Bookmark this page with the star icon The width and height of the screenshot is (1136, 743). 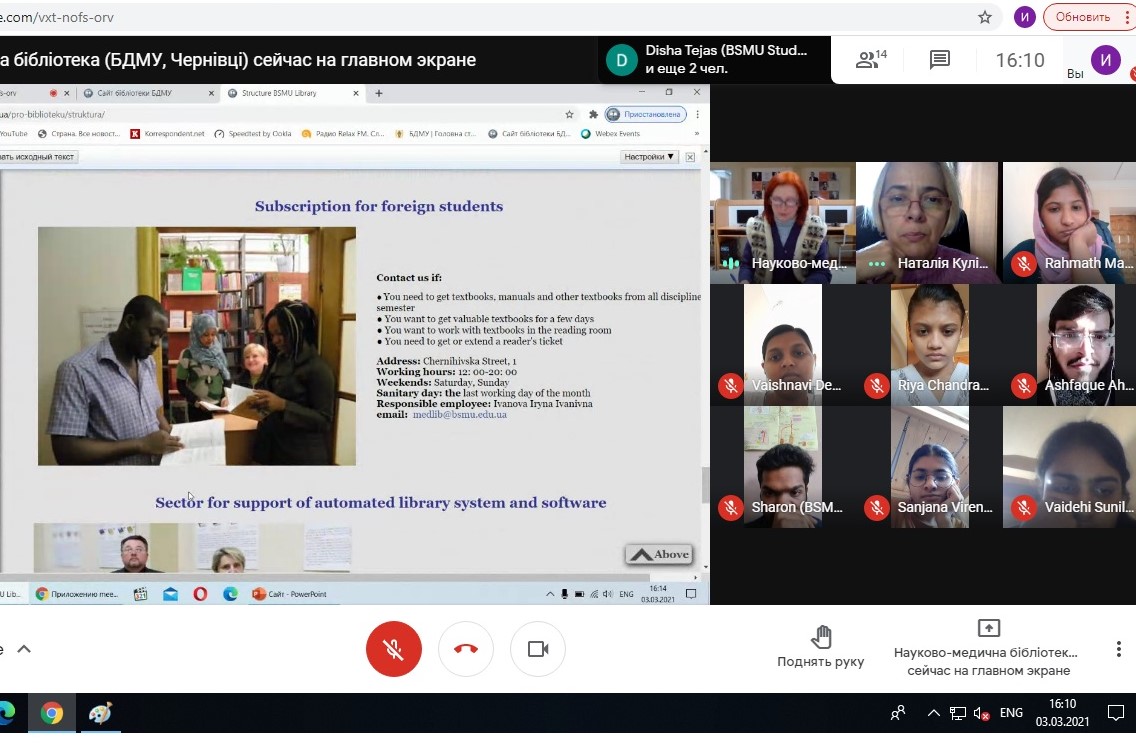click(x=985, y=17)
